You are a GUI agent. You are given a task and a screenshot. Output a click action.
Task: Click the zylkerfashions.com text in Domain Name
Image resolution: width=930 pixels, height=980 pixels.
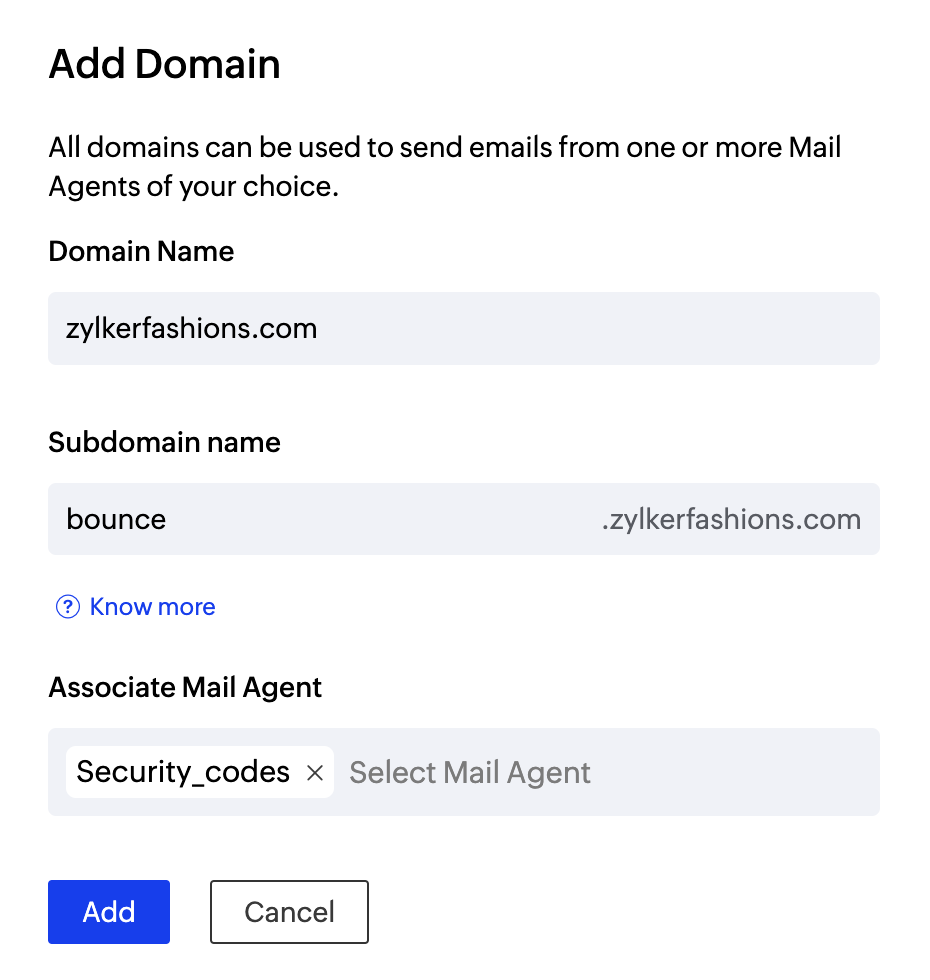click(x=191, y=328)
